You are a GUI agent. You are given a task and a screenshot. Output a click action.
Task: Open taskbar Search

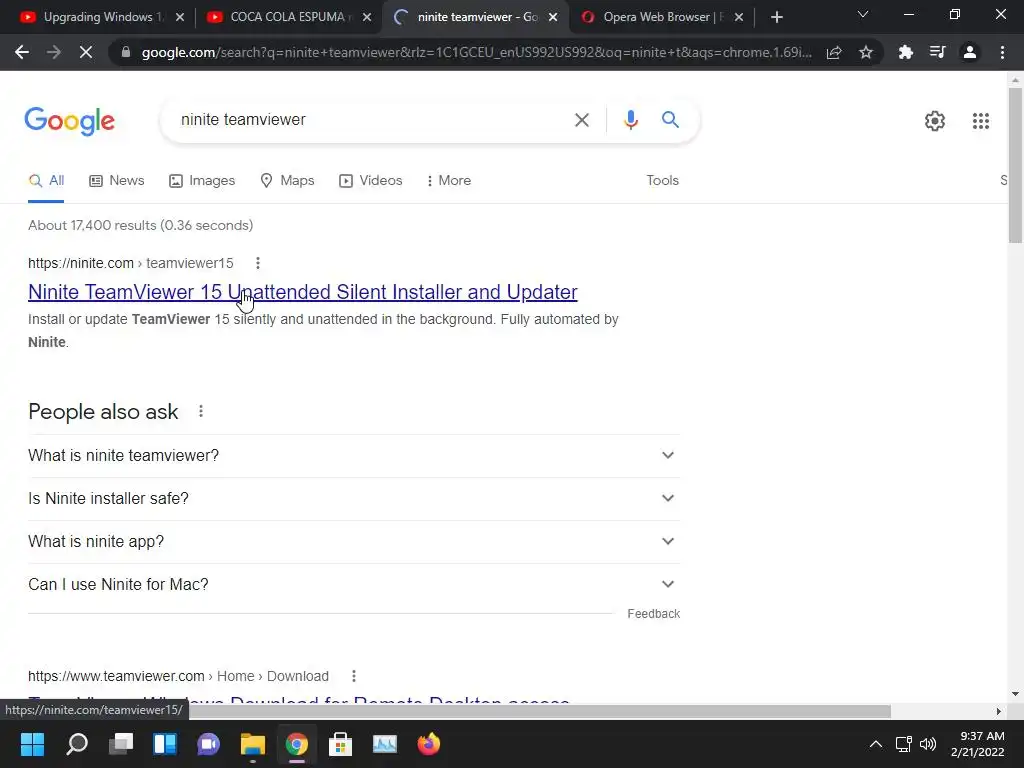(x=76, y=744)
